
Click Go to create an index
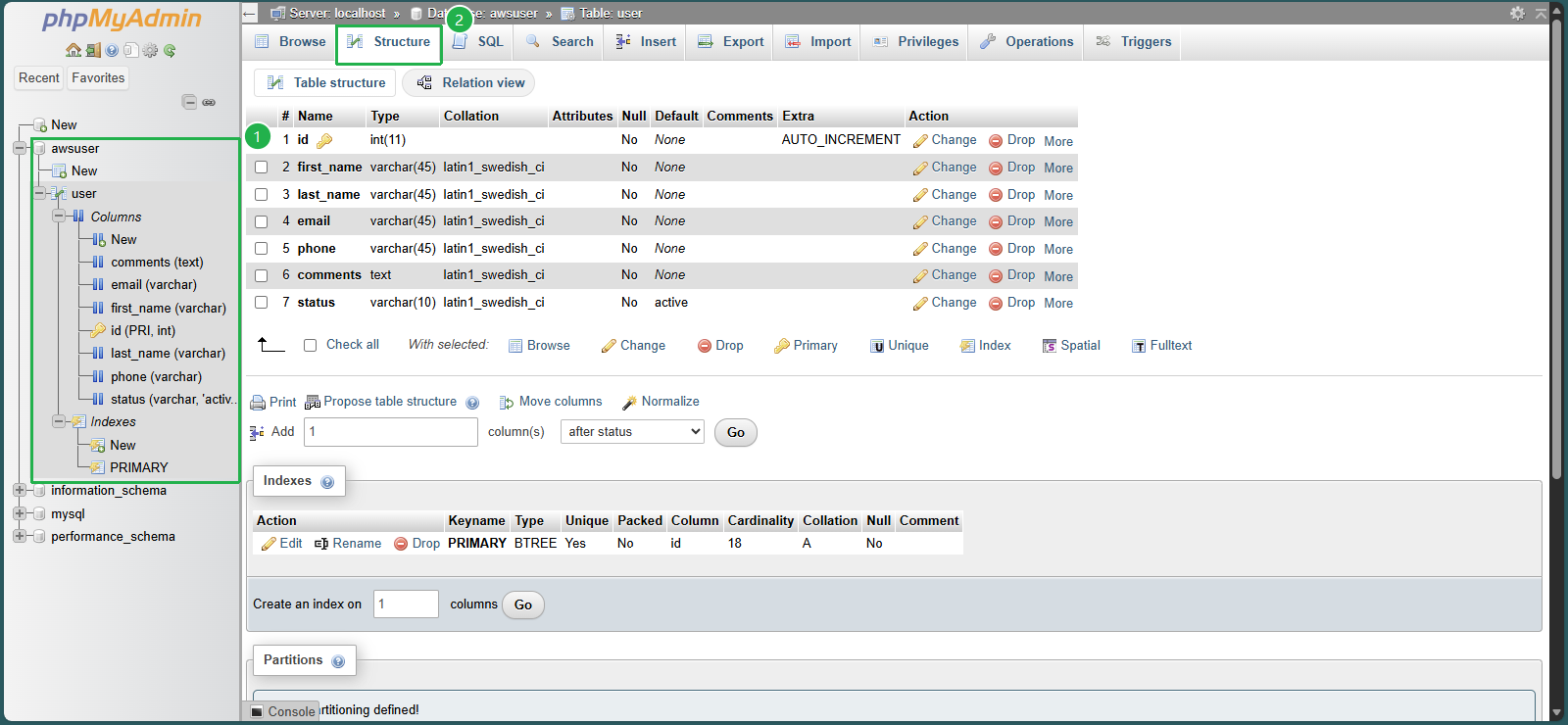click(523, 604)
